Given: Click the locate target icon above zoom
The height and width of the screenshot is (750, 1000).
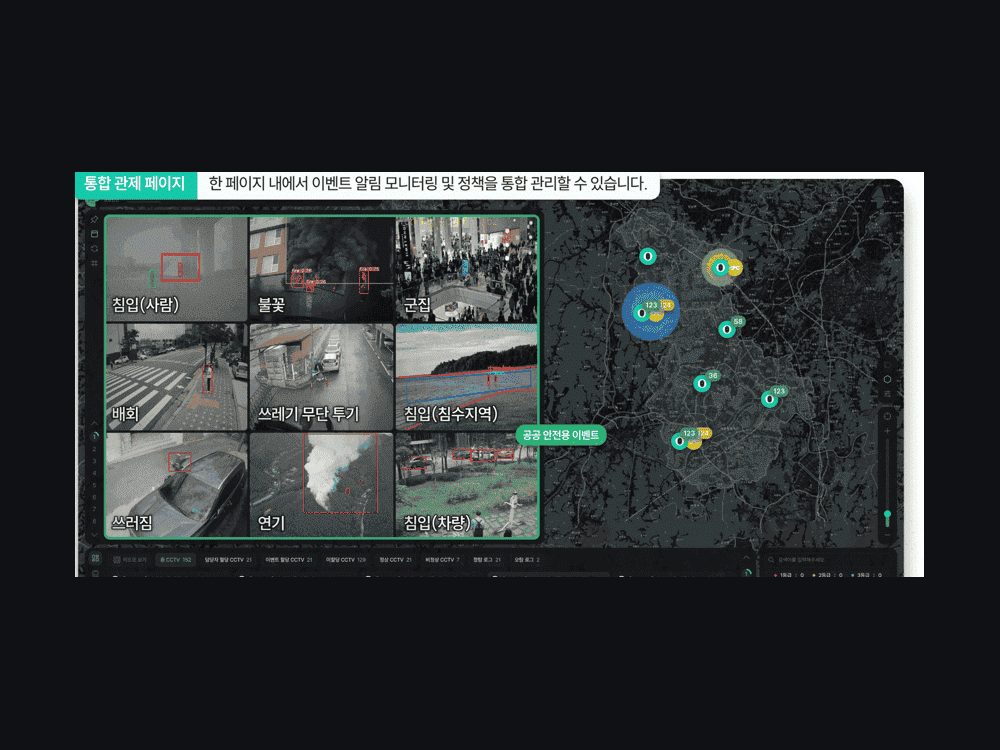Looking at the screenshot, I should click(x=887, y=416).
